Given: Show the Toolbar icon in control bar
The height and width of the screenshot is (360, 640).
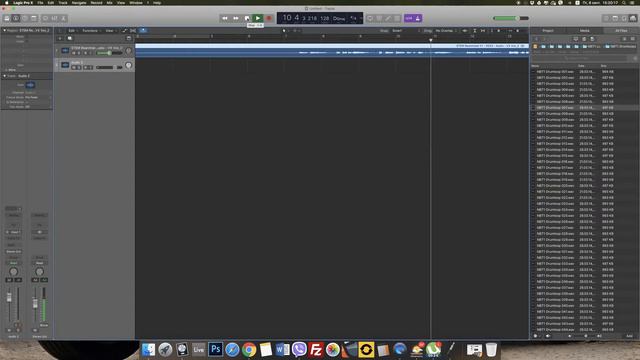Looking at the screenshot, I should pos(34,18).
